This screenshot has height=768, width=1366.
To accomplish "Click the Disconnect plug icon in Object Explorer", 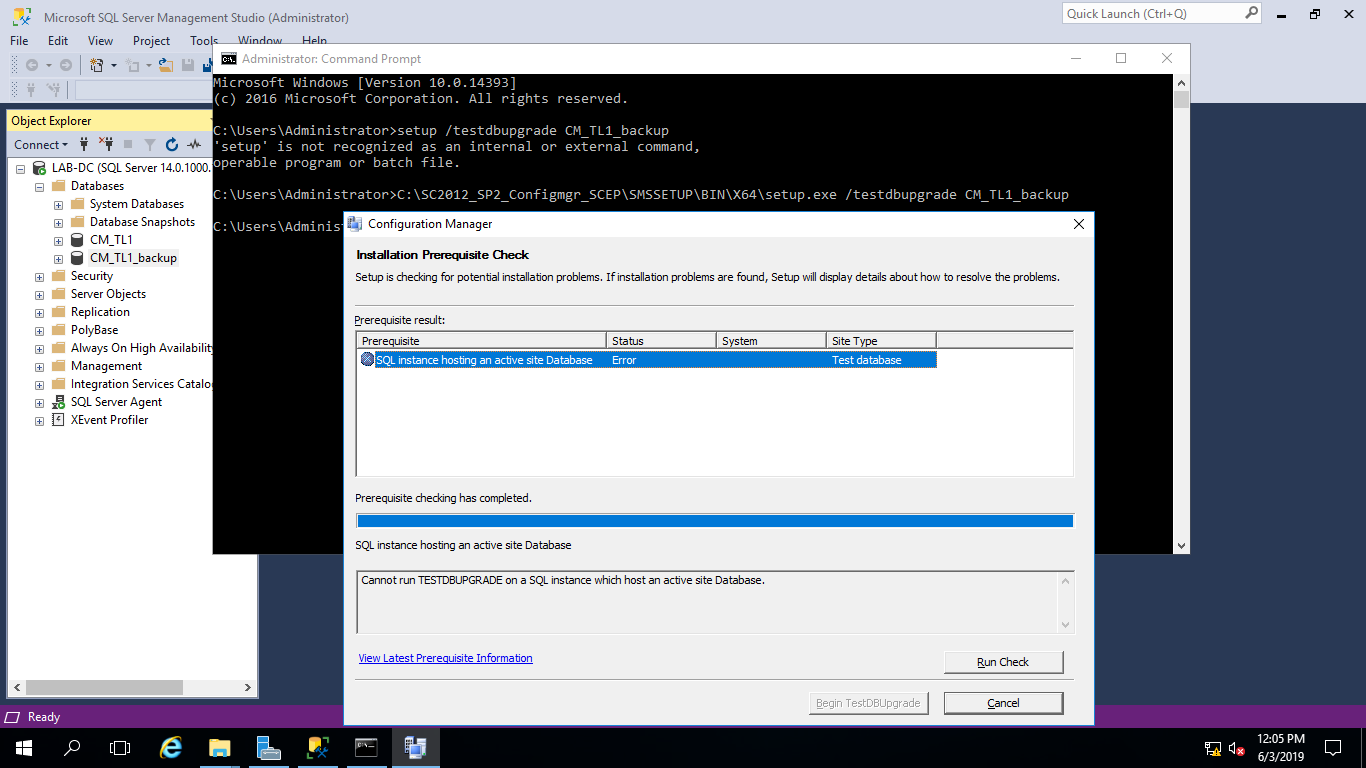I will click(106, 144).
